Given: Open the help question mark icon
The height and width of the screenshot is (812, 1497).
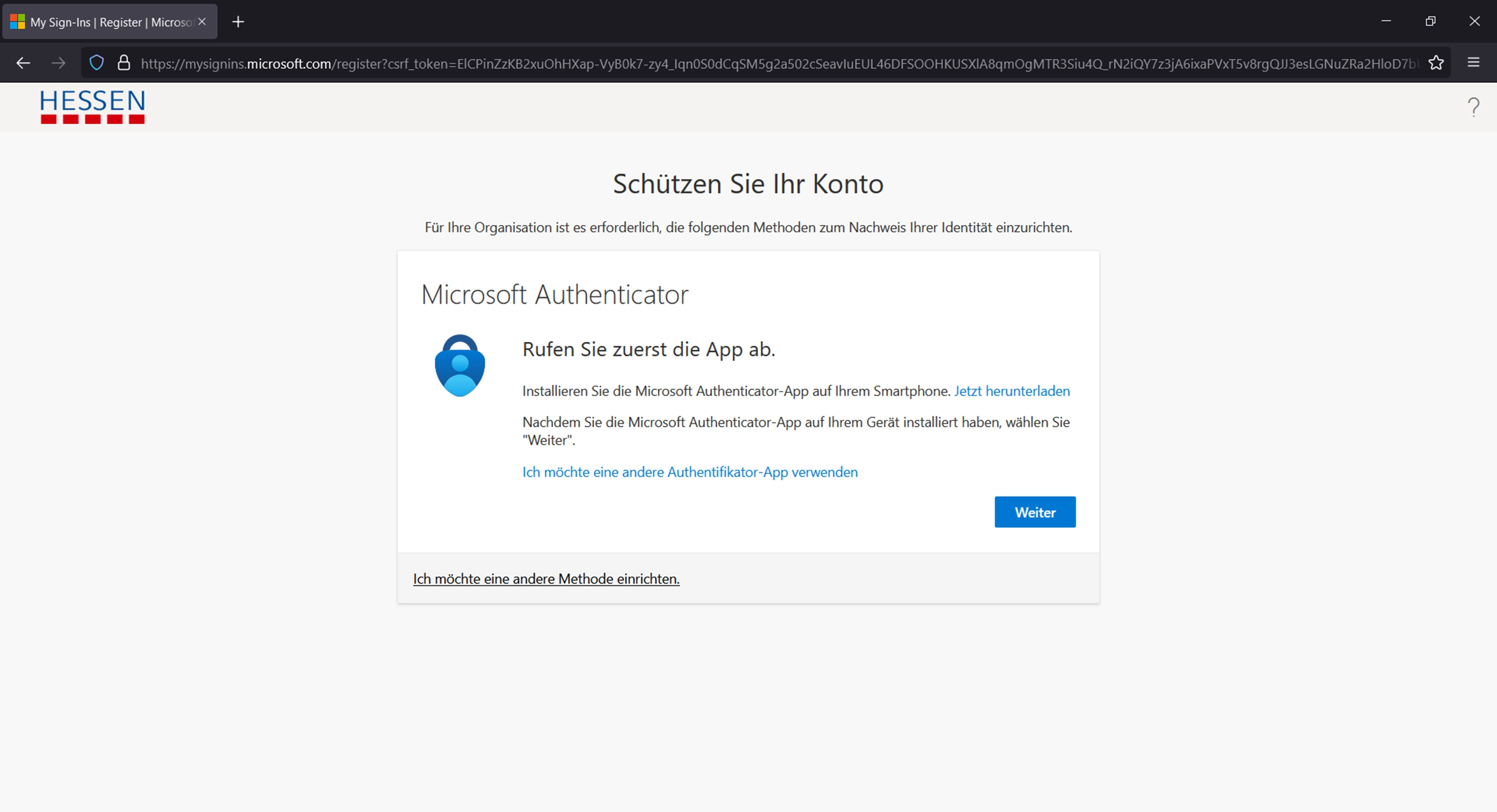Looking at the screenshot, I should 1474,107.
